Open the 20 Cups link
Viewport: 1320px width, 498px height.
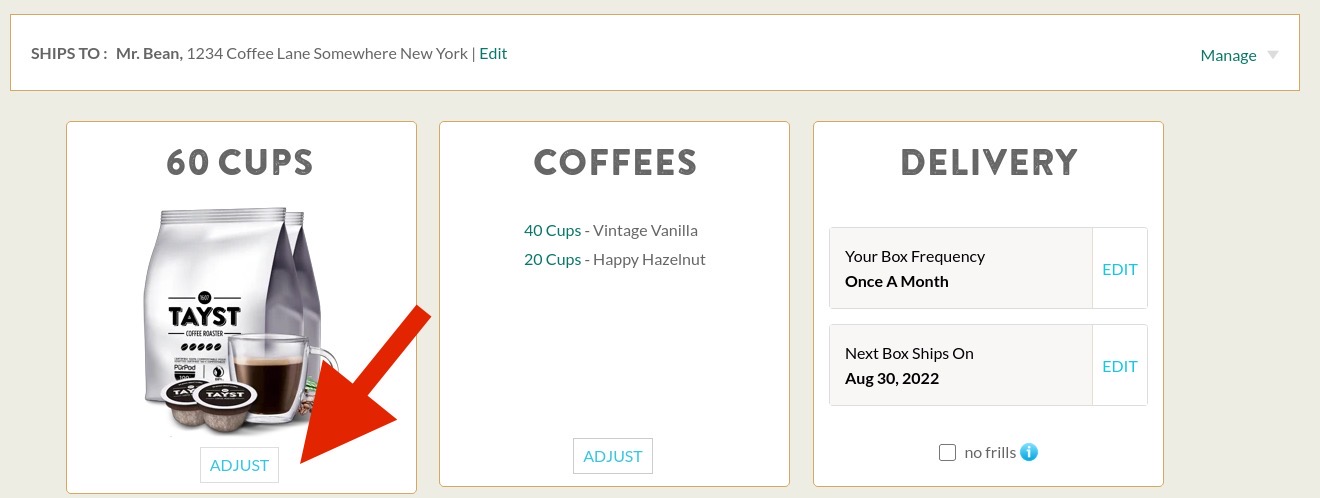[552, 259]
